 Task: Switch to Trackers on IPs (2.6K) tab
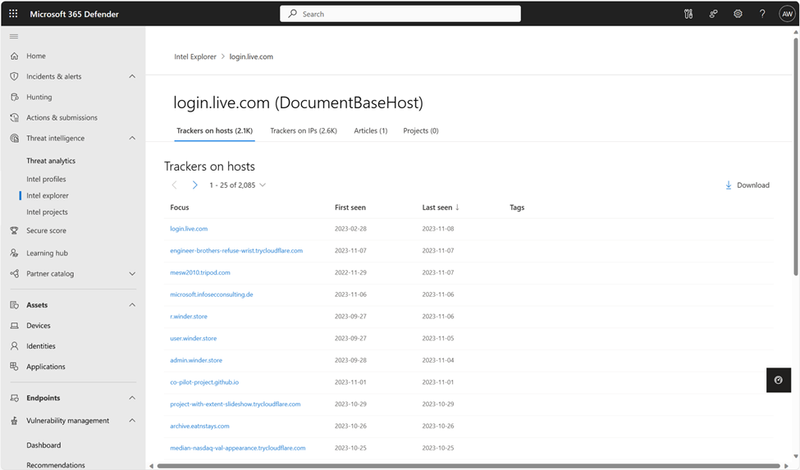(304, 131)
